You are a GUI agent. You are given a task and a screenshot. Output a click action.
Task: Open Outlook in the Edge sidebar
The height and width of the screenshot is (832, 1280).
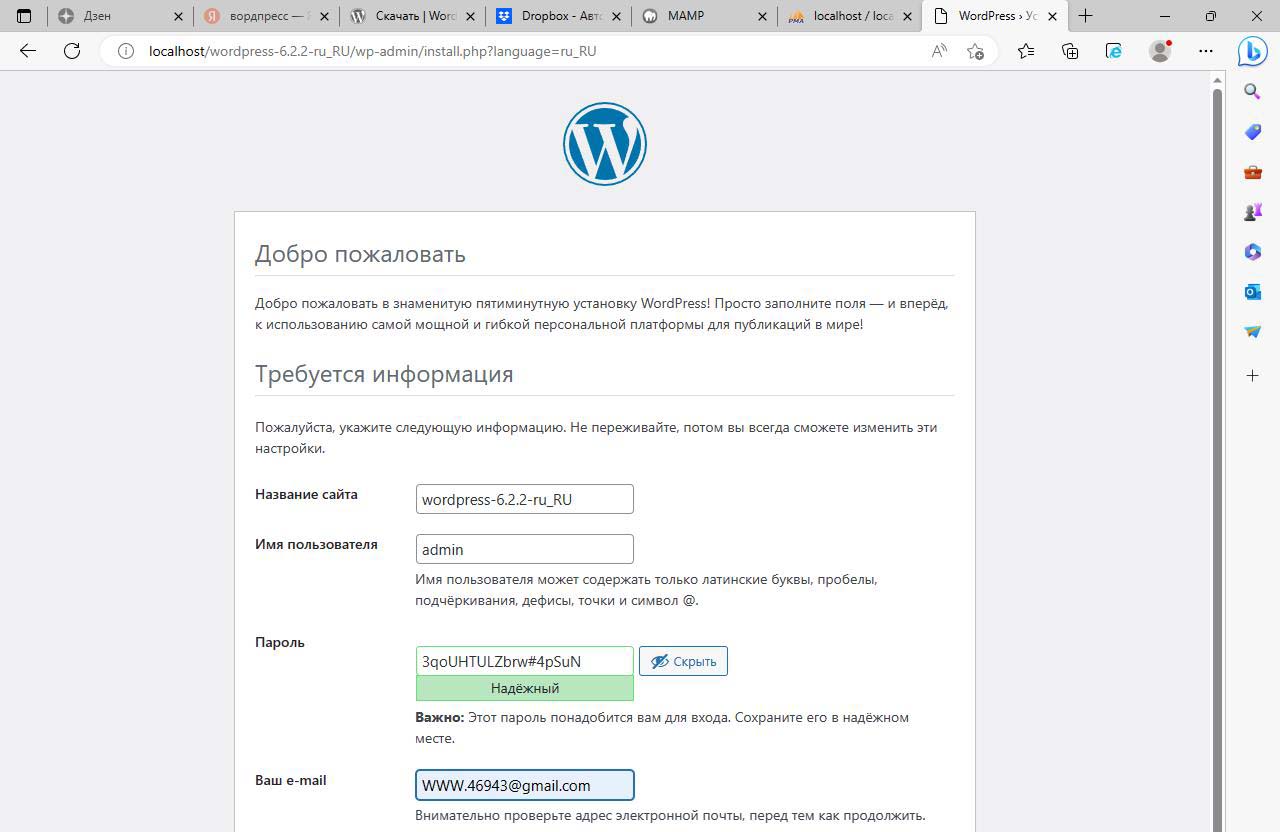point(1253,292)
